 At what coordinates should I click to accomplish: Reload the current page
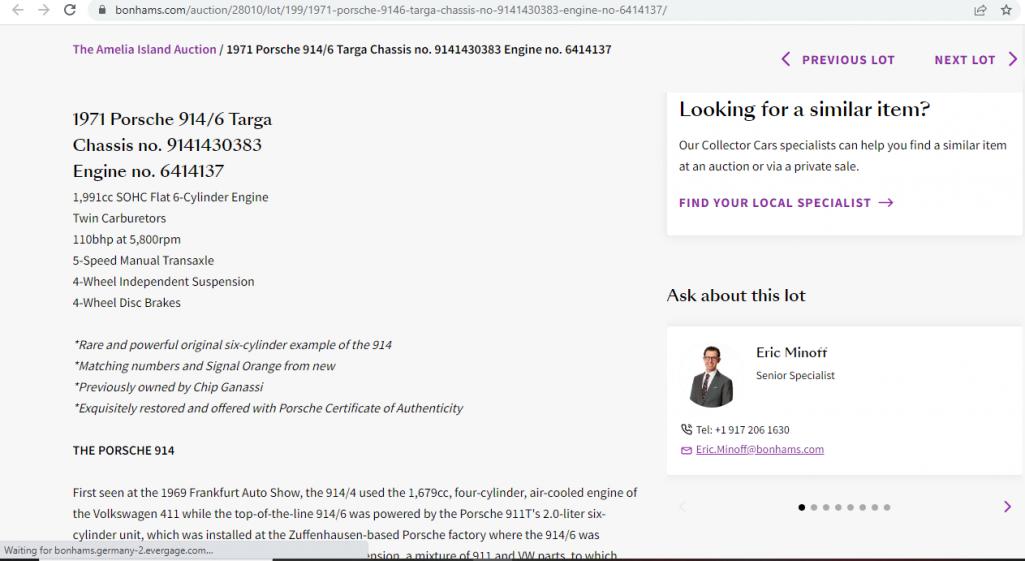[70, 10]
